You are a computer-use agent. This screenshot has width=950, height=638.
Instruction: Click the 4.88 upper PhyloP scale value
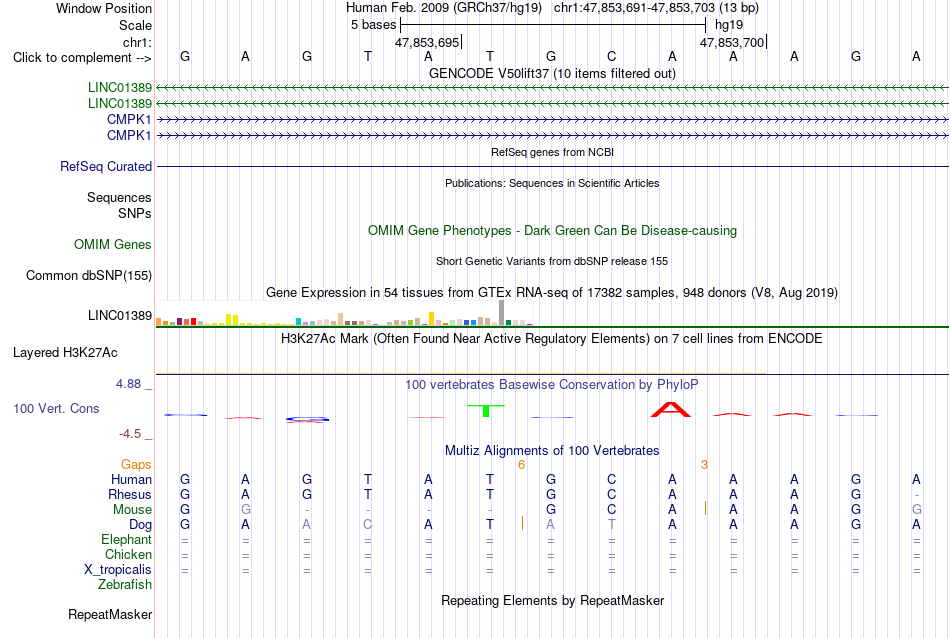128,384
